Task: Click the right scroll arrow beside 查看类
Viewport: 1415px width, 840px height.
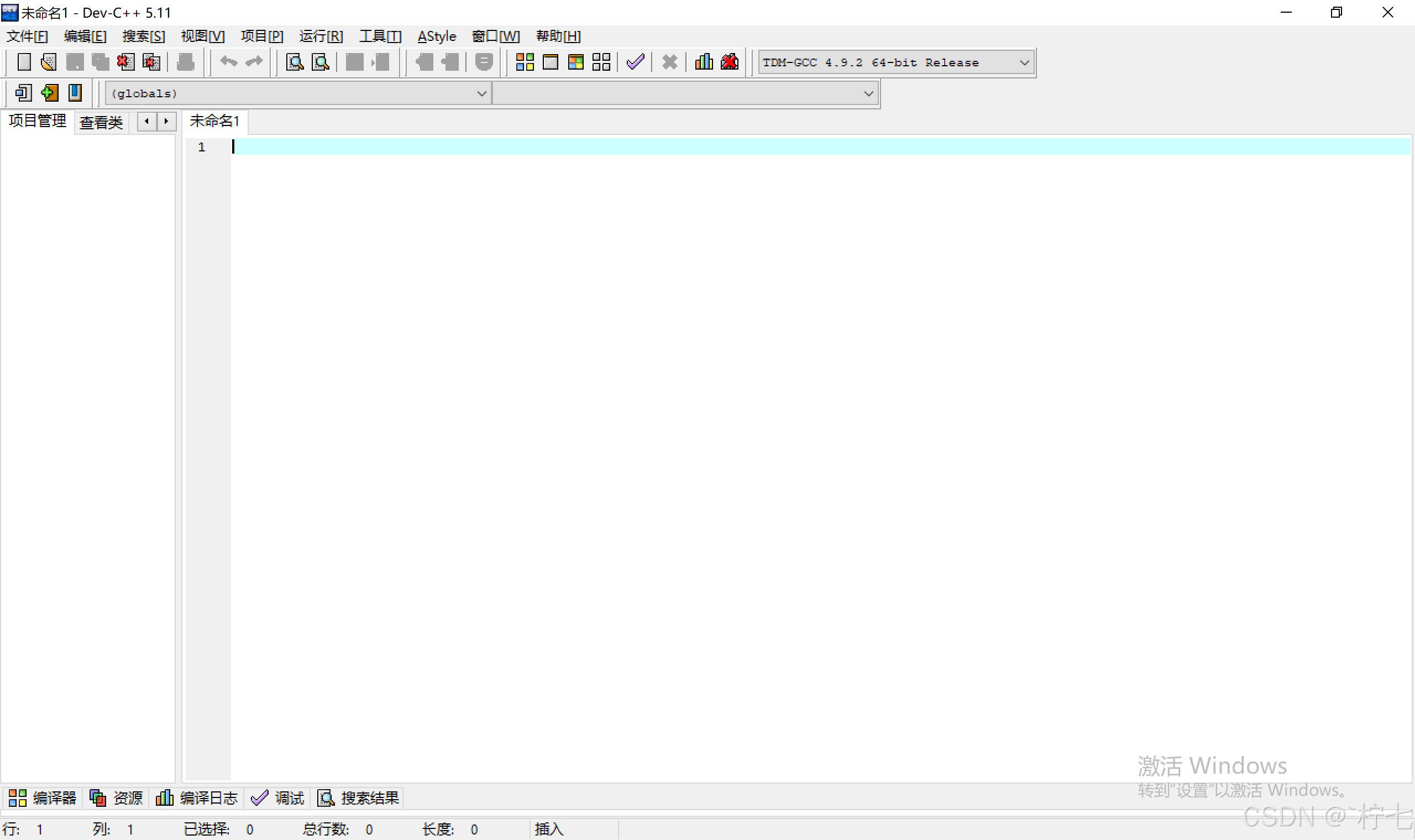Action: click(x=166, y=121)
